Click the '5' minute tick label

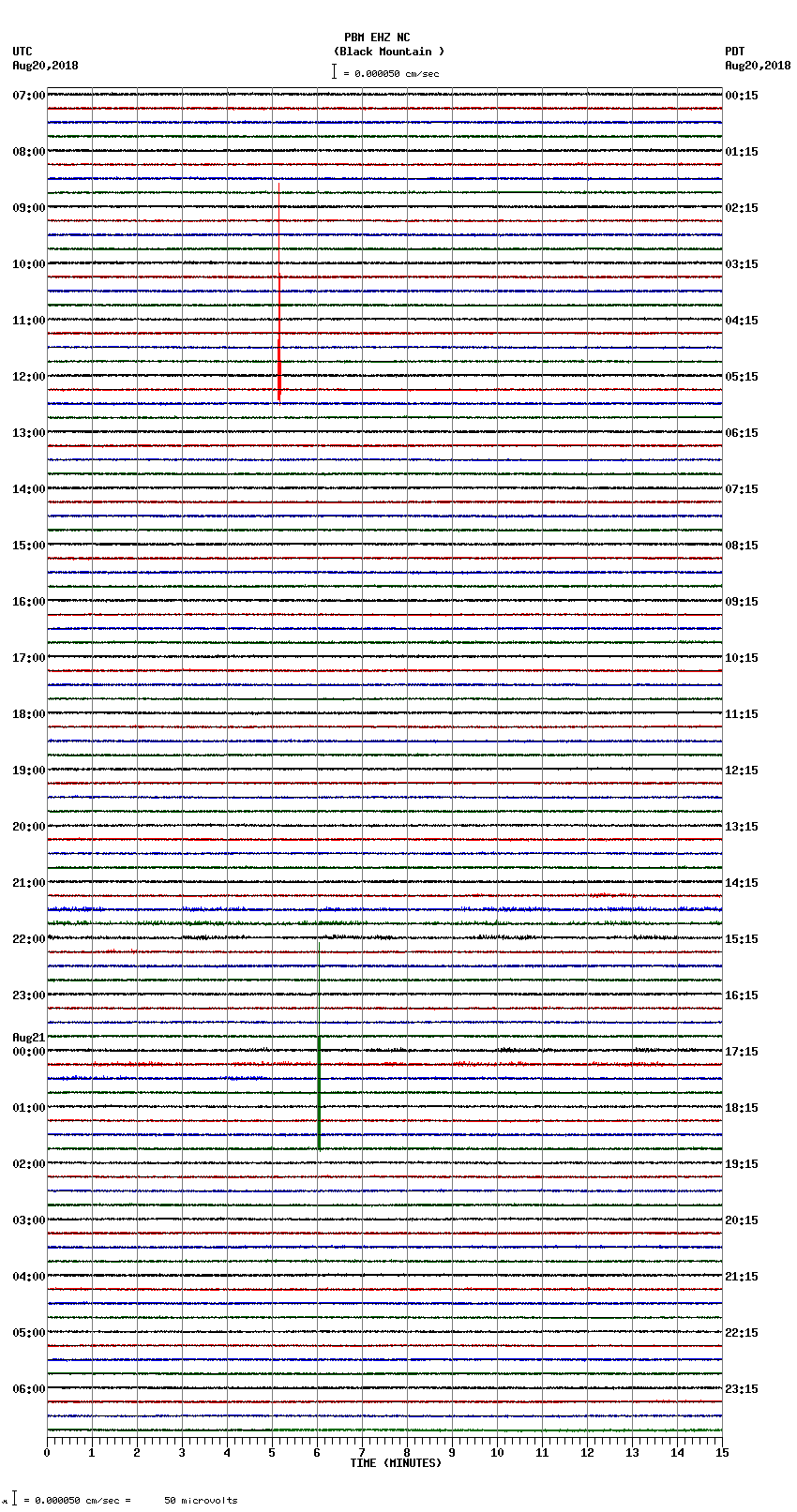coord(272,1453)
